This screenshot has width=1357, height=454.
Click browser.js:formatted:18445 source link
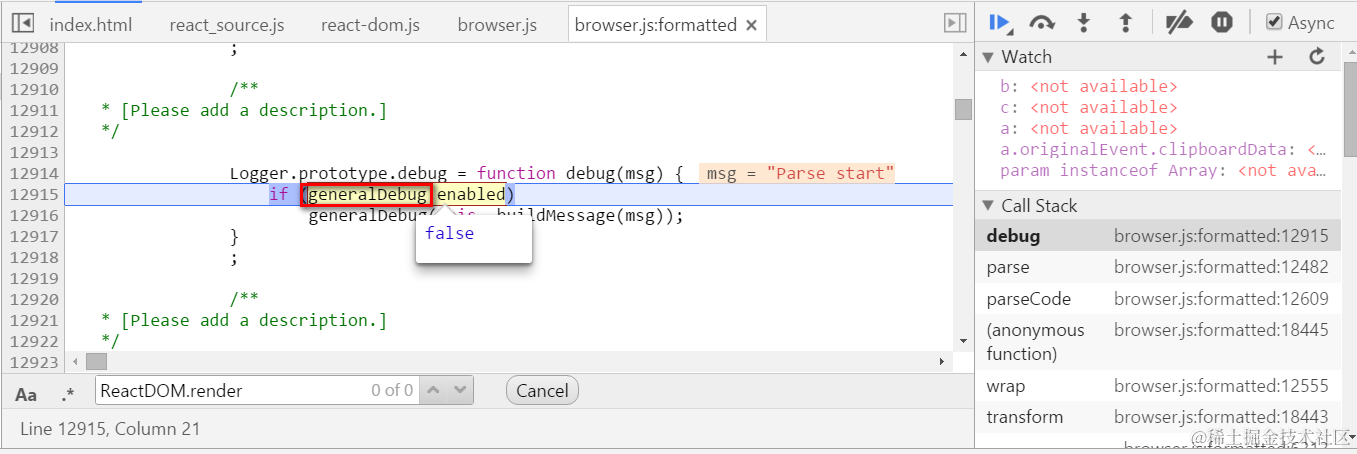pyautogui.click(x=1221, y=330)
